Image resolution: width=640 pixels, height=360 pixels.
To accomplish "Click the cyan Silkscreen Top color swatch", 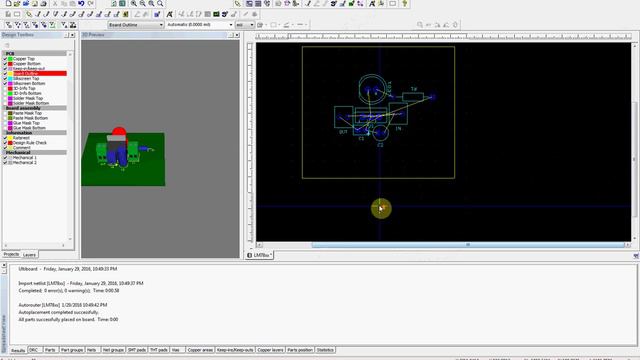I will 11,78.
